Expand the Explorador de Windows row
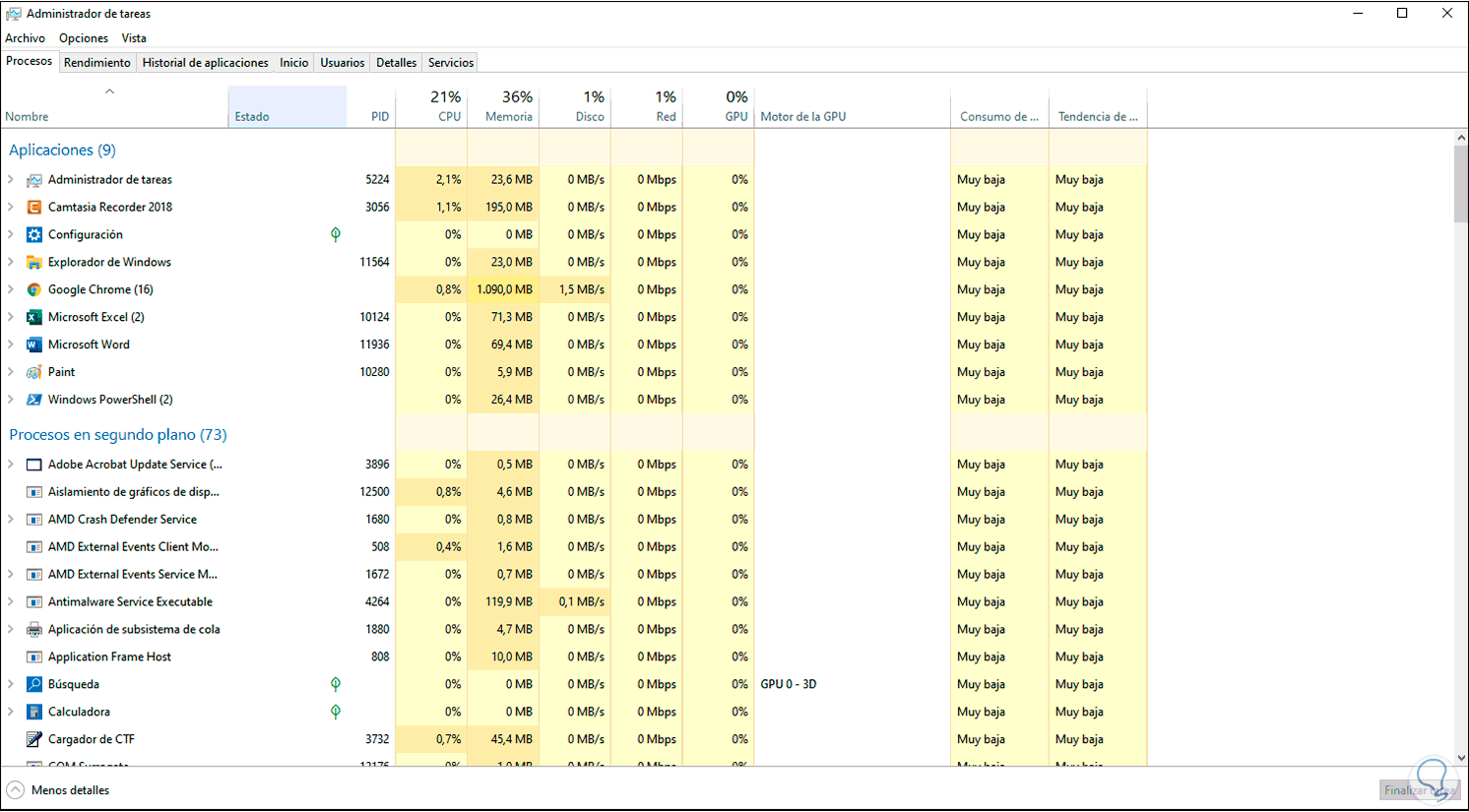This screenshot has width=1469, height=812. pyautogui.click(x=11, y=263)
